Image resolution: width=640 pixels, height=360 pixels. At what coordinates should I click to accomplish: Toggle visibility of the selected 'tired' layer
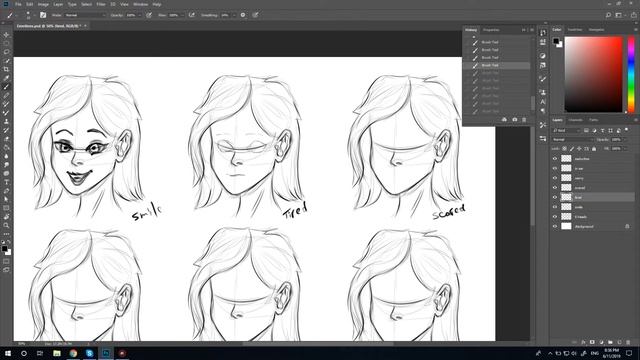tap(555, 198)
